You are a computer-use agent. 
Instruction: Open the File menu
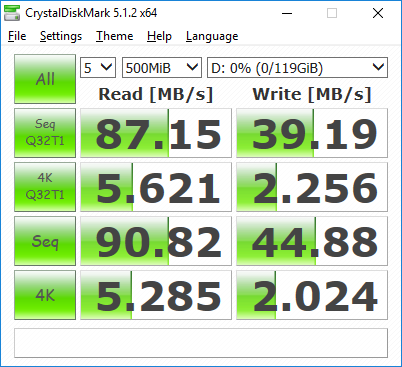coord(17,36)
